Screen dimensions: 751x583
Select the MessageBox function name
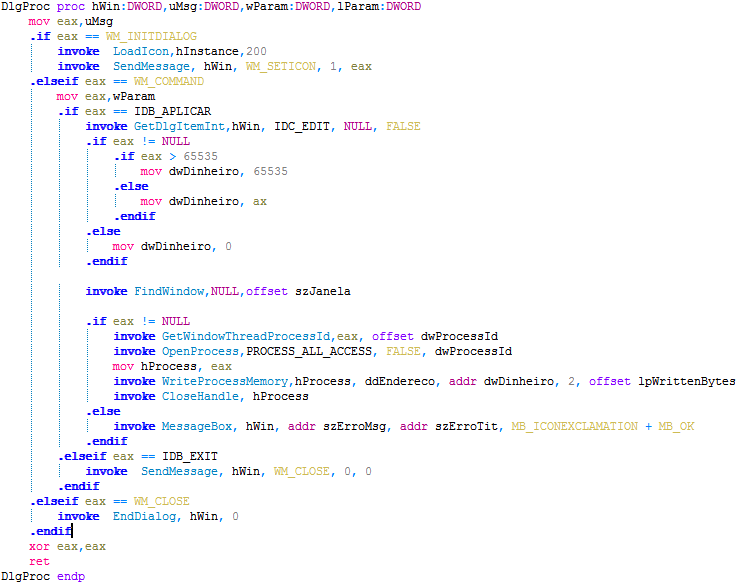(196, 426)
